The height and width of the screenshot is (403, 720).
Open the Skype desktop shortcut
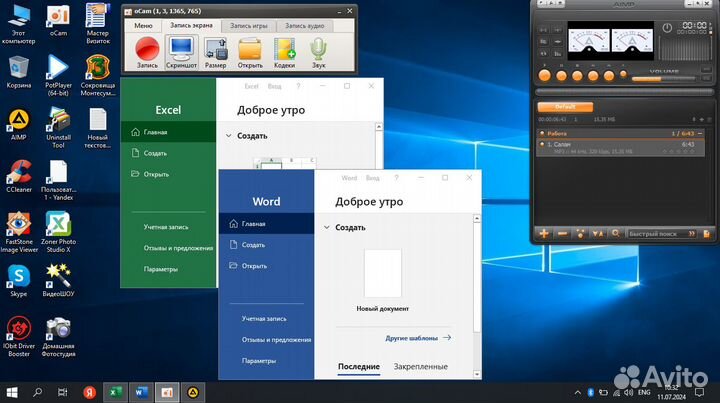[19, 278]
